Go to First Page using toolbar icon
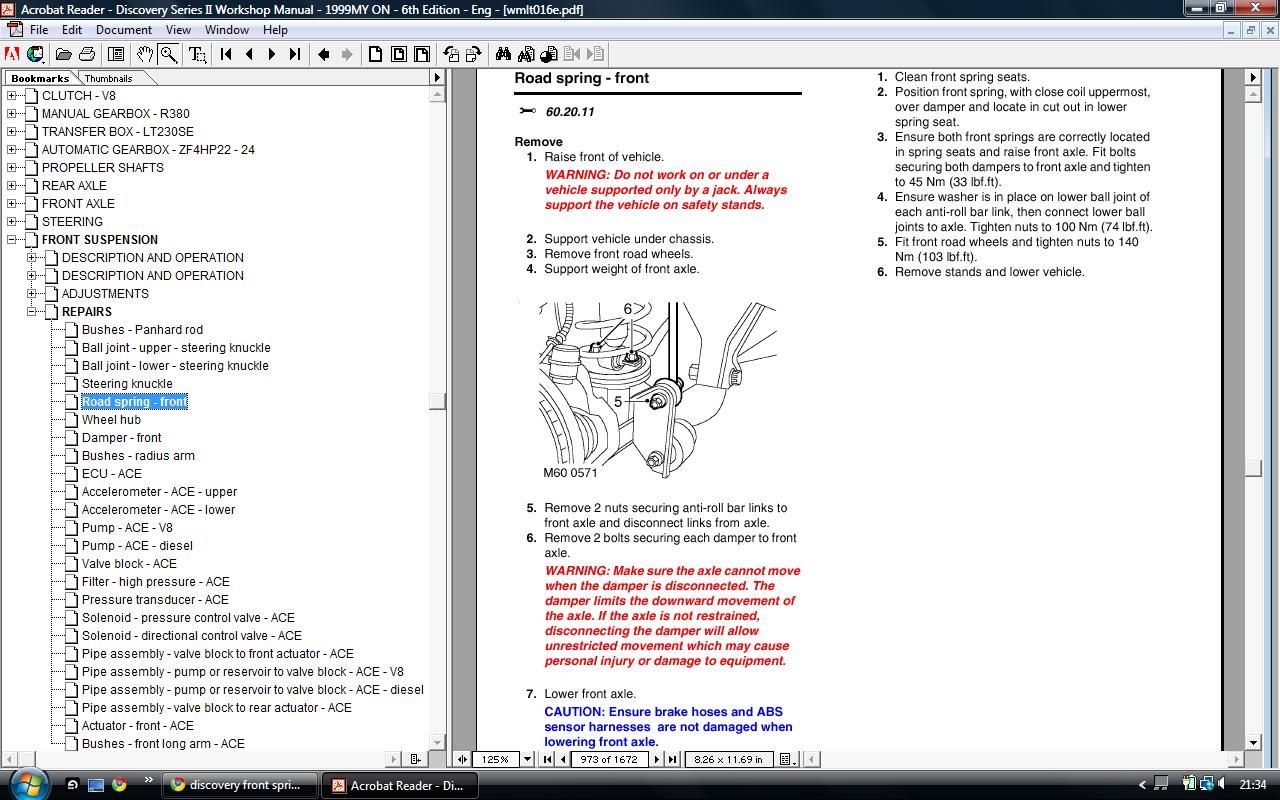Image resolution: width=1280 pixels, height=800 pixels. [x=226, y=54]
